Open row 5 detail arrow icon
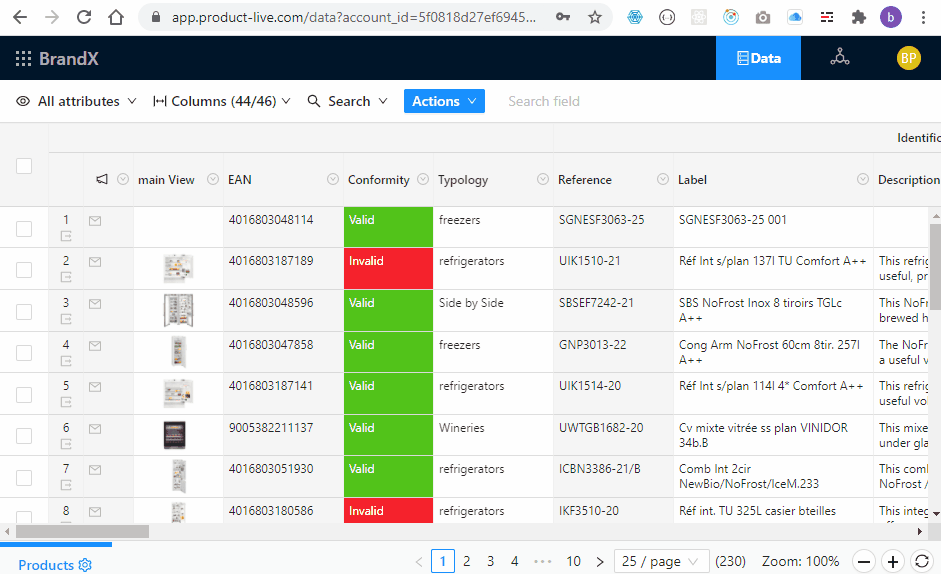941x574 pixels. click(x=66, y=402)
